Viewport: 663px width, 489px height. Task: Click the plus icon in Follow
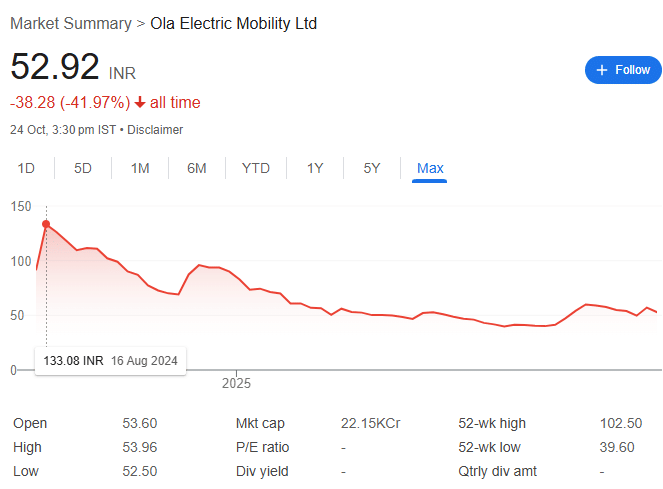[602, 70]
